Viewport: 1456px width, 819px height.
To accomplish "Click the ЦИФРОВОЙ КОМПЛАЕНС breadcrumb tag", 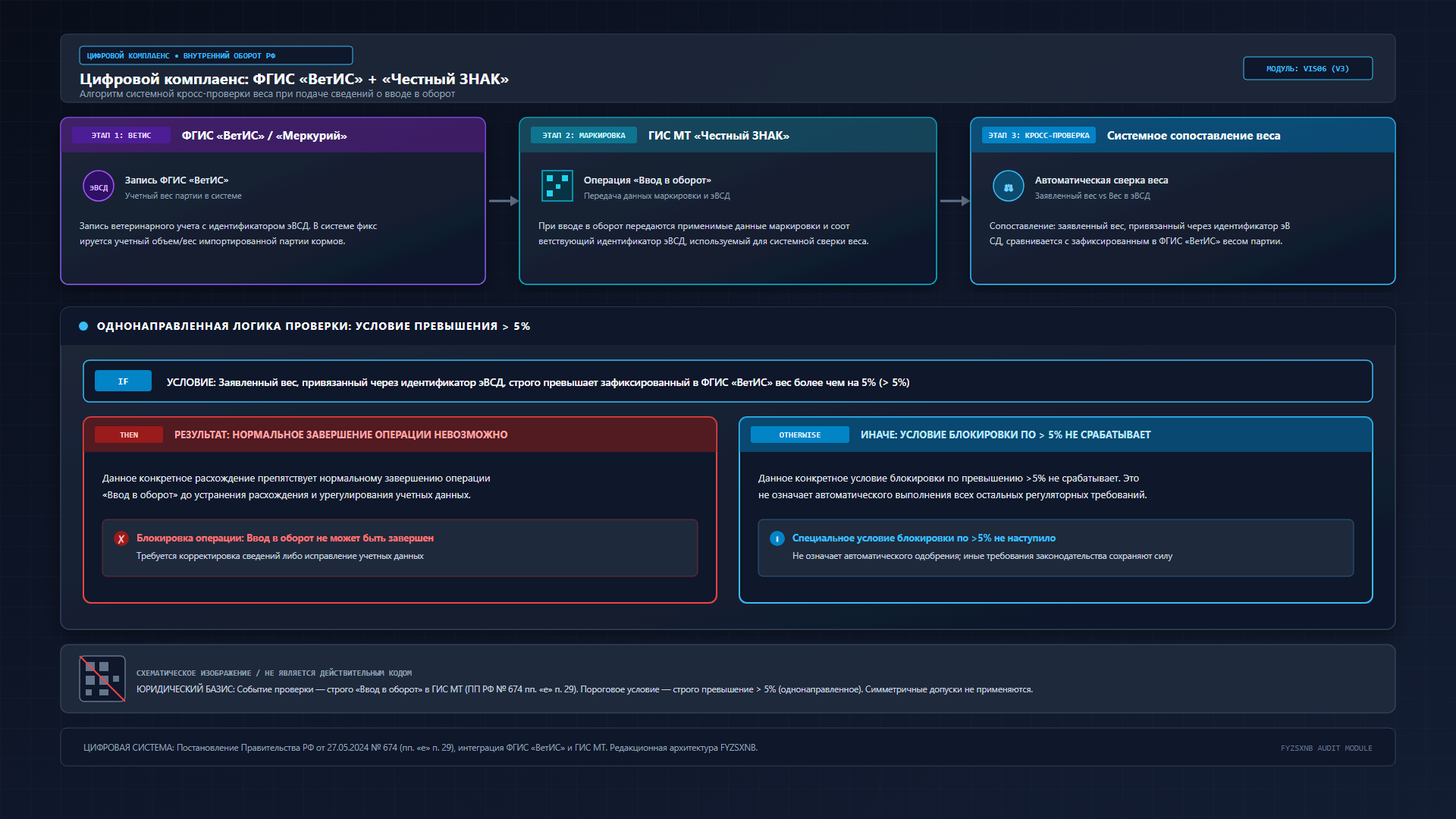I will tap(216, 55).
